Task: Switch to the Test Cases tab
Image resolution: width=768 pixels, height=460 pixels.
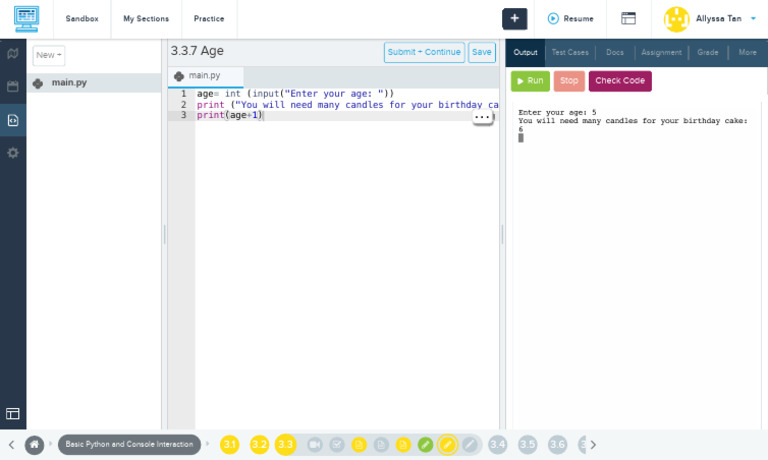Action: tap(570, 52)
